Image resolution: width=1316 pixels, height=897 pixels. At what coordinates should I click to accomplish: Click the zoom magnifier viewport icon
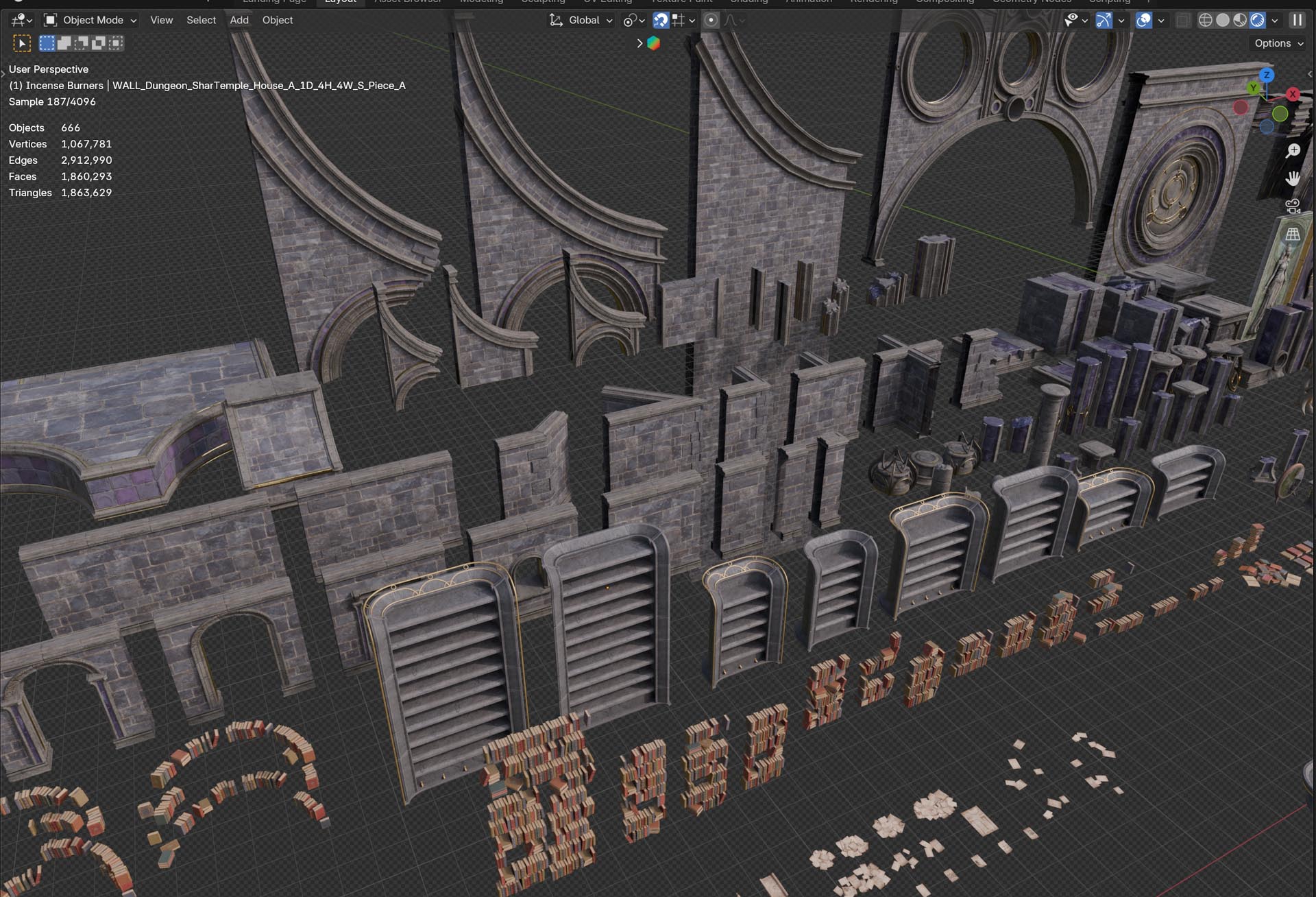pos(1293,151)
